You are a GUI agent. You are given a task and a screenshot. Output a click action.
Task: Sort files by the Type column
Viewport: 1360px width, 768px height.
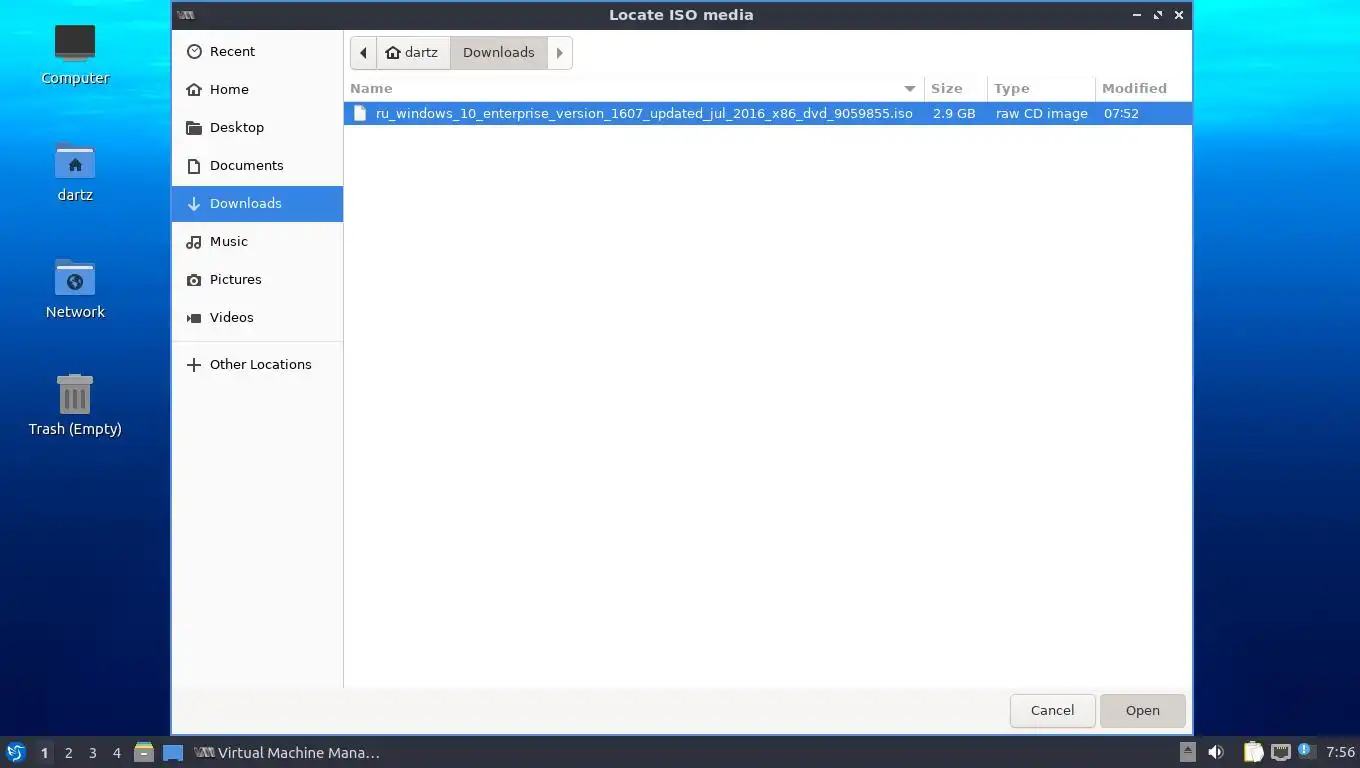tap(1041, 88)
